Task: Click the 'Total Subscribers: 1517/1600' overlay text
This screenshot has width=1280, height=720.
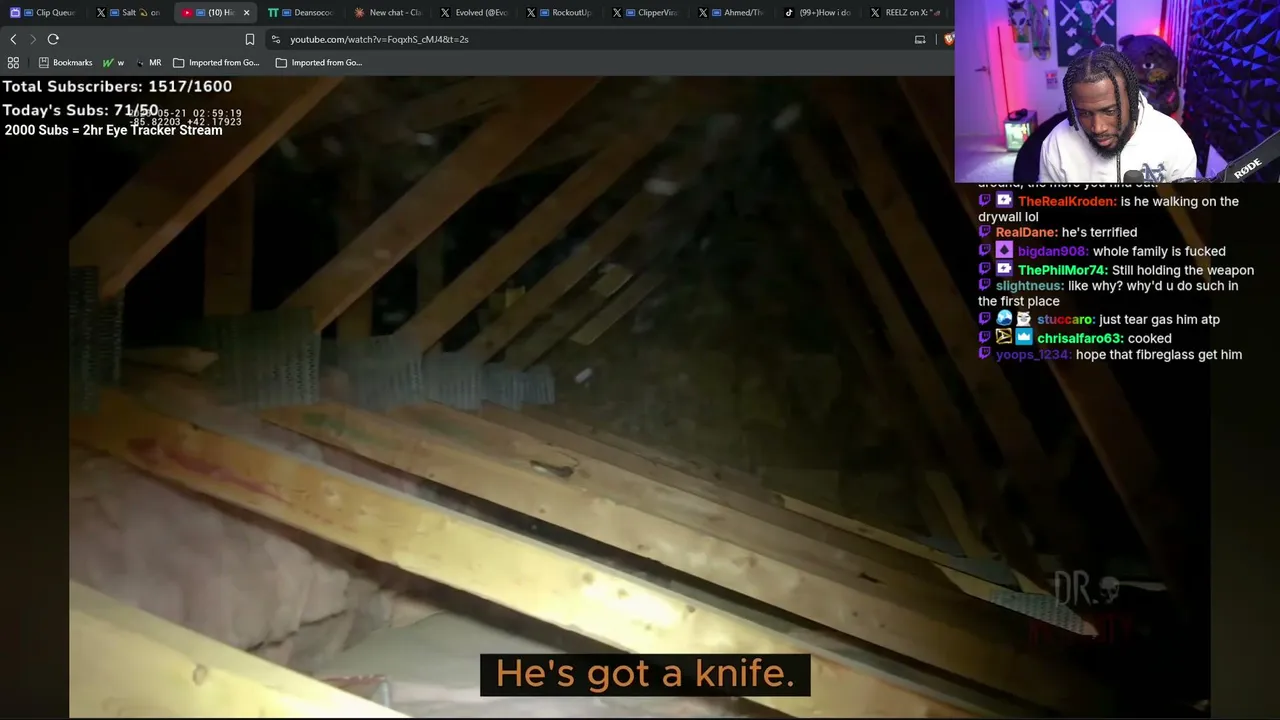Action: coord(117,87)
